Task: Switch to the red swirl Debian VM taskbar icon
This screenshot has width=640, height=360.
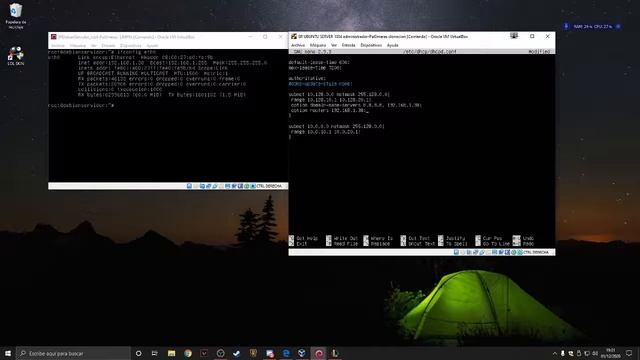Action: tap(319, 353)
